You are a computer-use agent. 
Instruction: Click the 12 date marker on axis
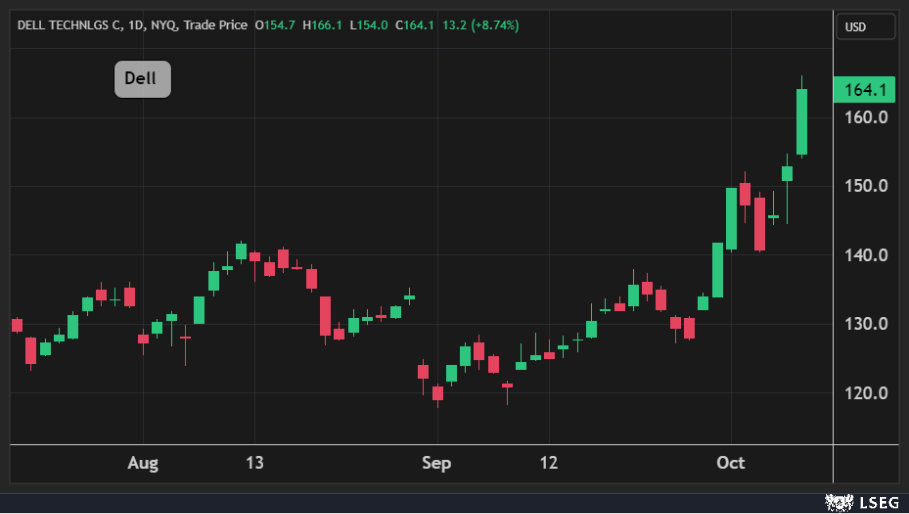(549, 463)
